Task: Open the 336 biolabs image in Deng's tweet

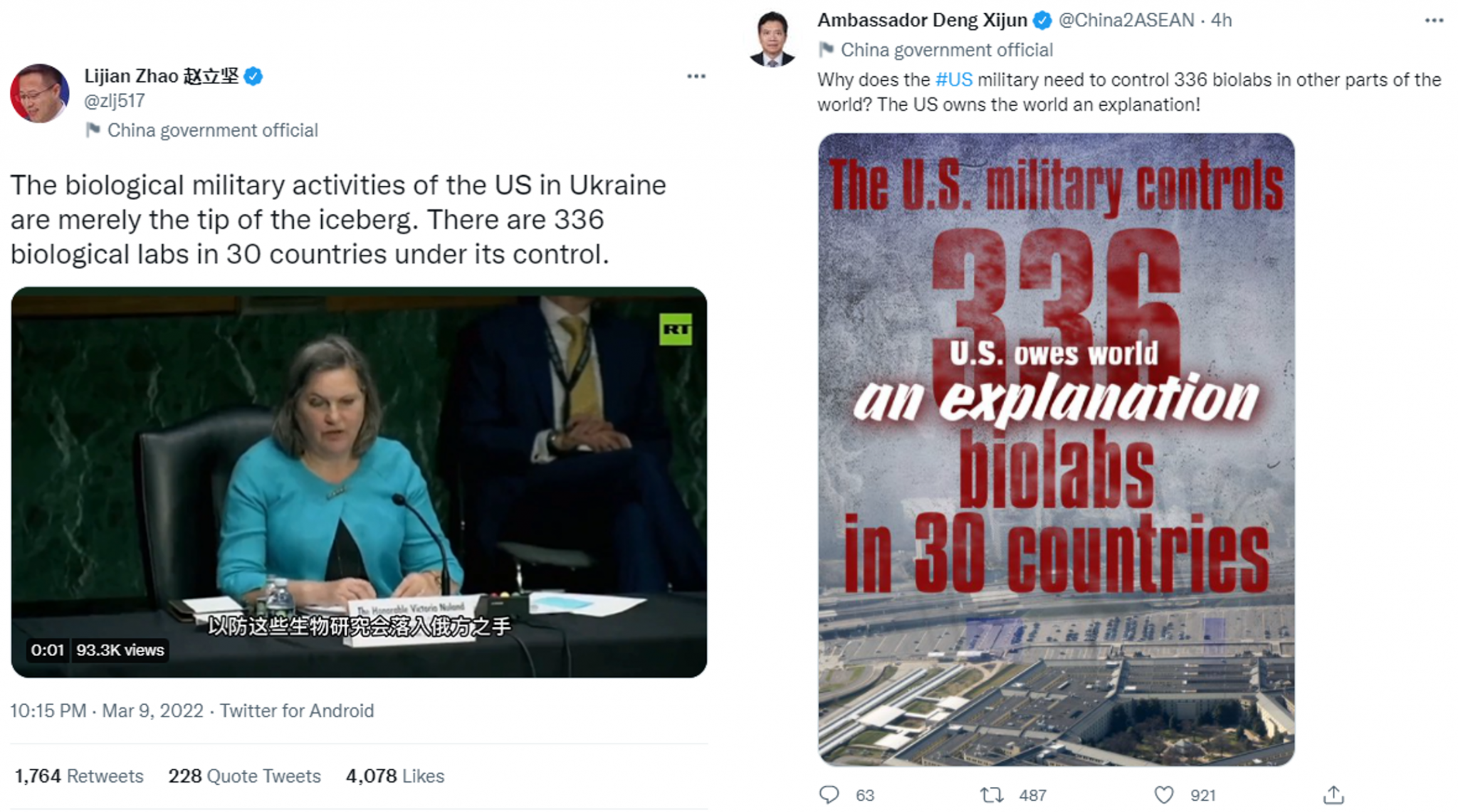Action: coord(1056,449)
